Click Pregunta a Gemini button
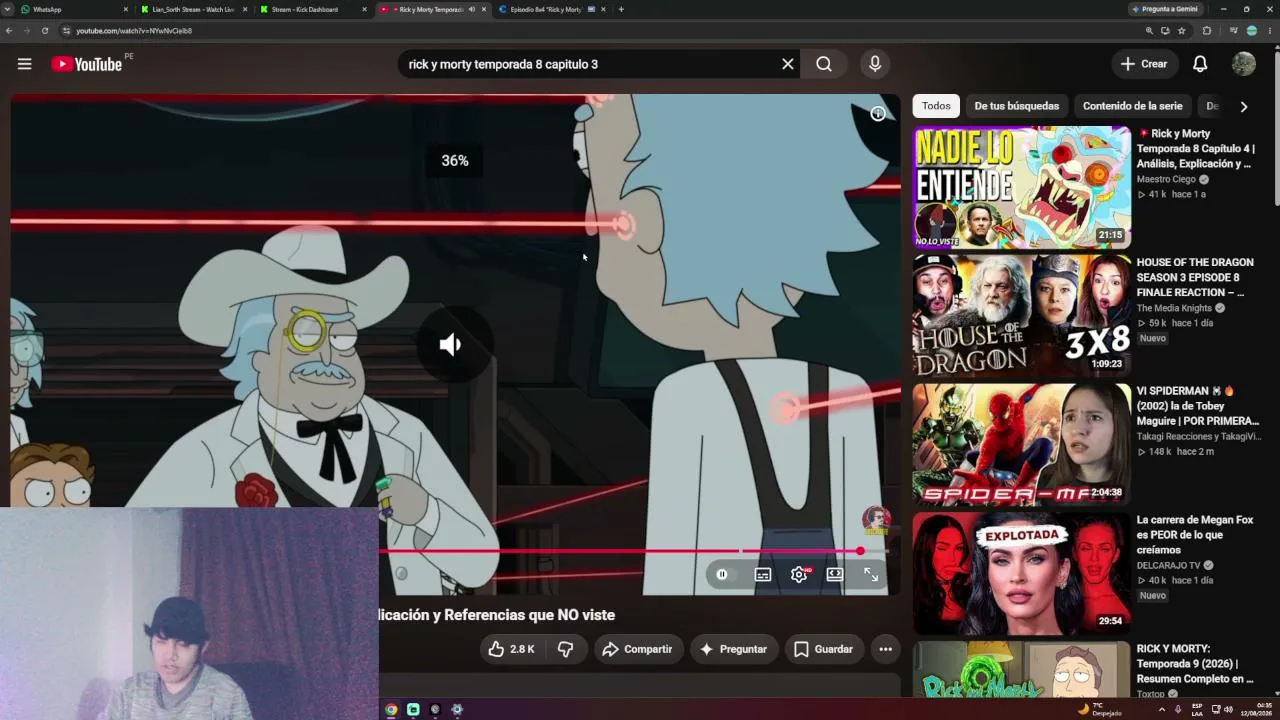 1164,9
